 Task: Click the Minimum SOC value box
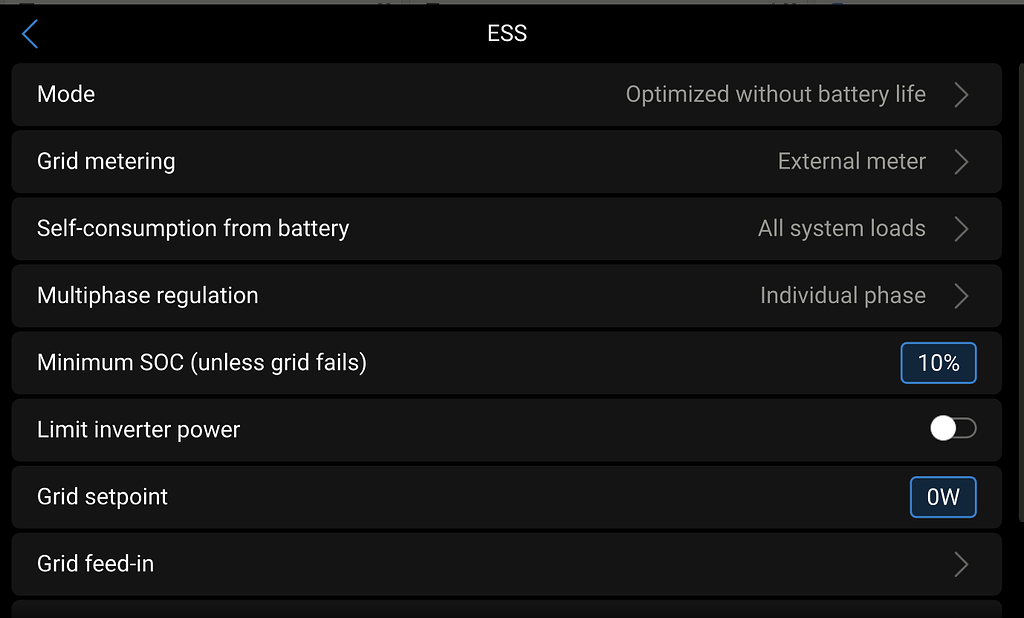(x=938, y=363)
